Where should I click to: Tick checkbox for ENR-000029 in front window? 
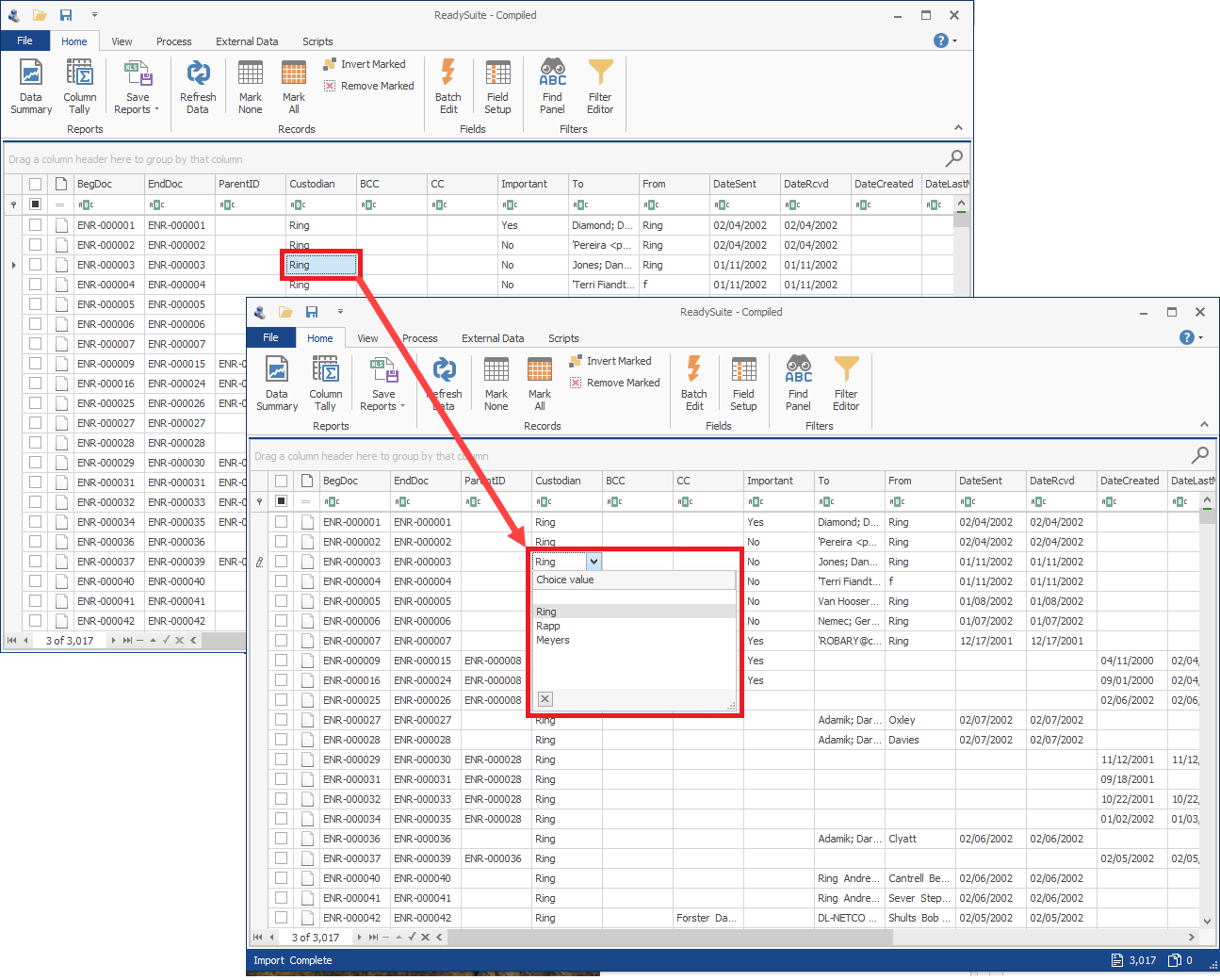[281, 759]
